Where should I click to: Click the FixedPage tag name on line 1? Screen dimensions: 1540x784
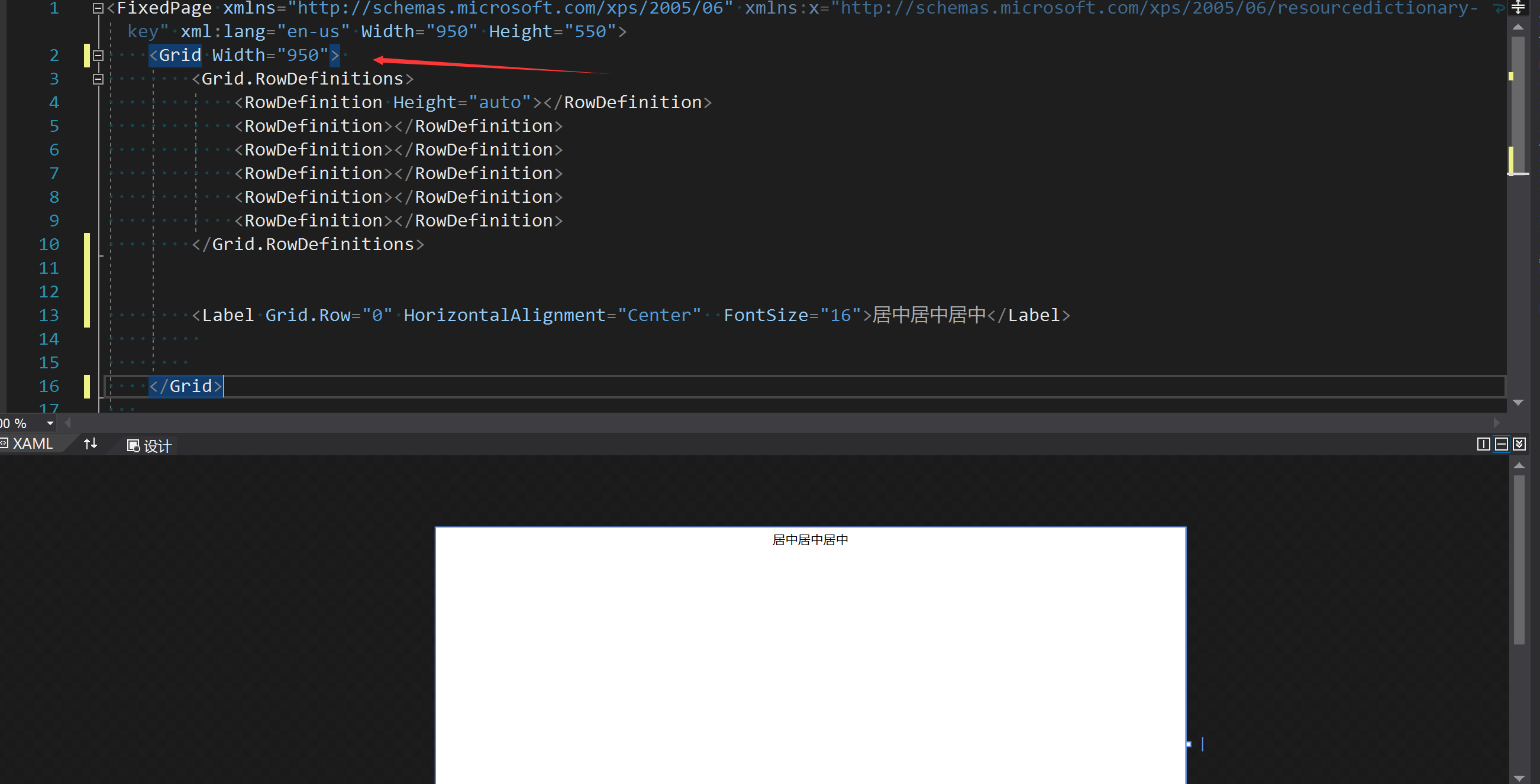click(164, 8)
